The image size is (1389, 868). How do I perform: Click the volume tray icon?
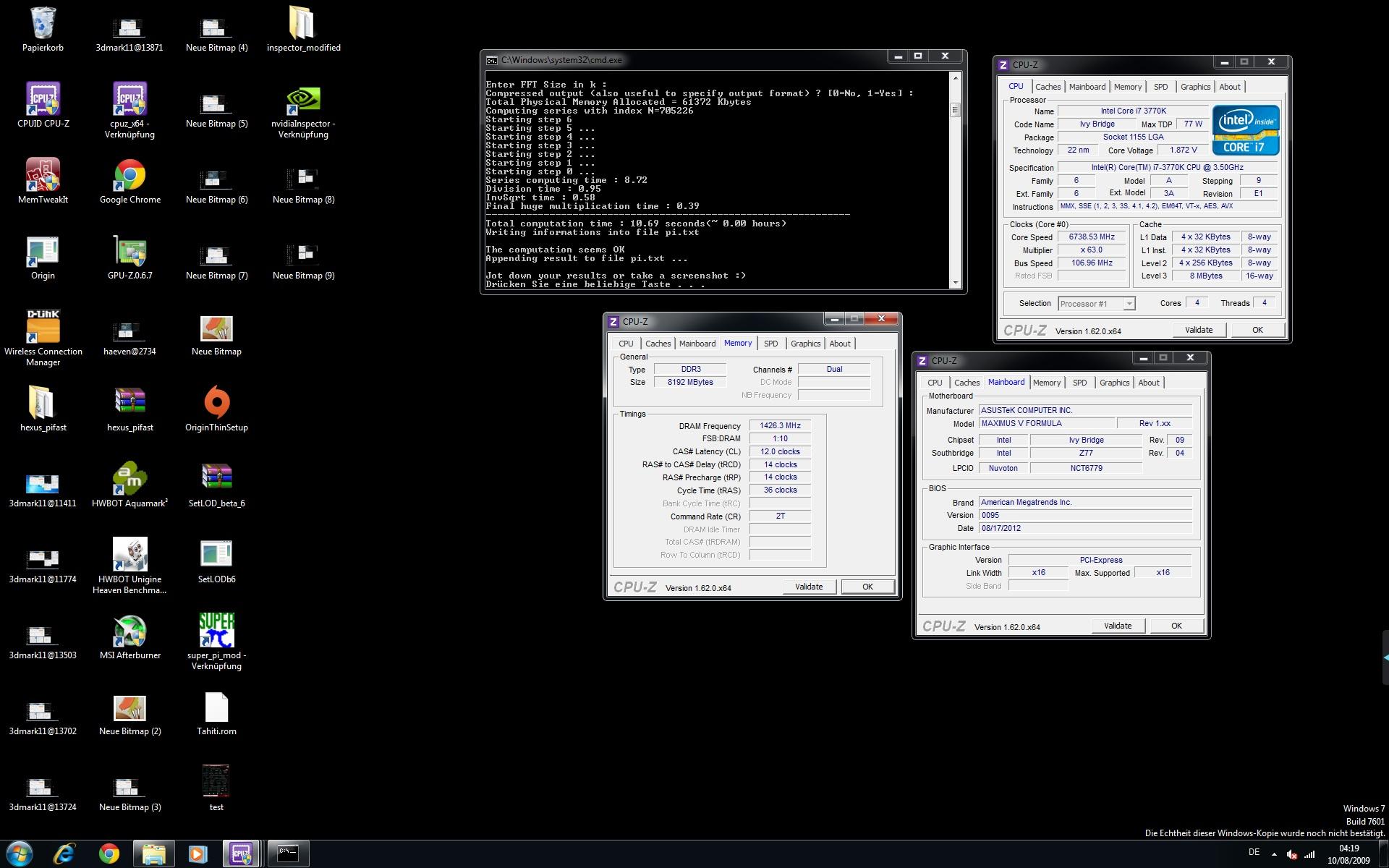click(x=1292, y=854)
